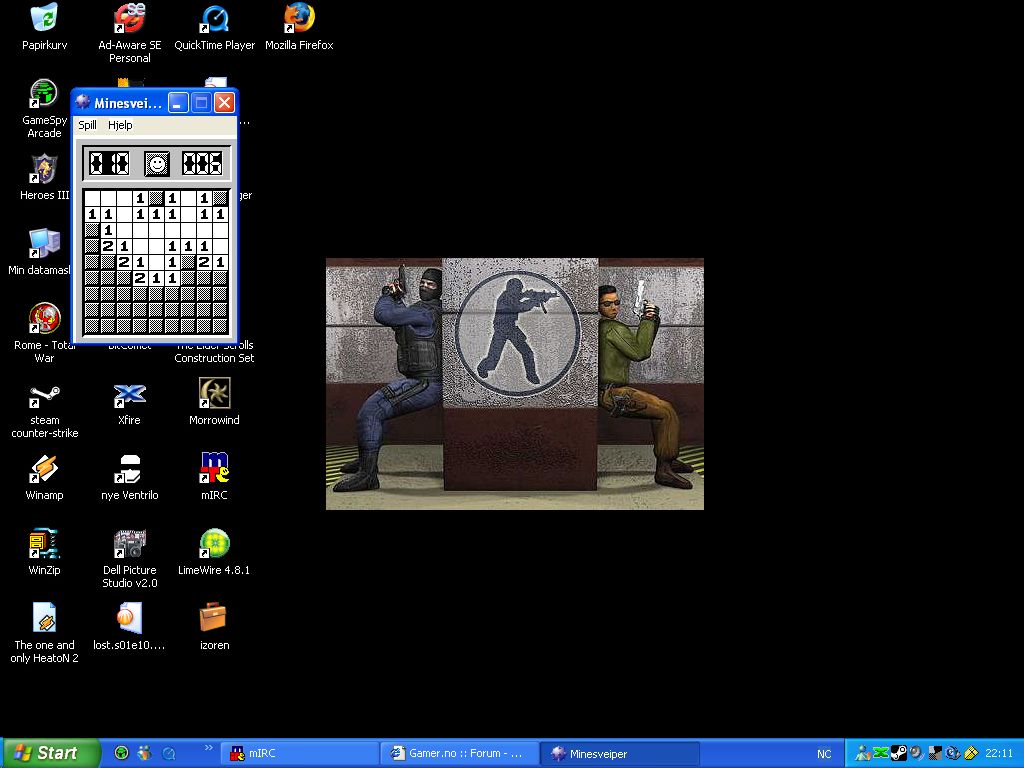
Task: Minimize the Minesveiper window
Action: pos(178,103)
